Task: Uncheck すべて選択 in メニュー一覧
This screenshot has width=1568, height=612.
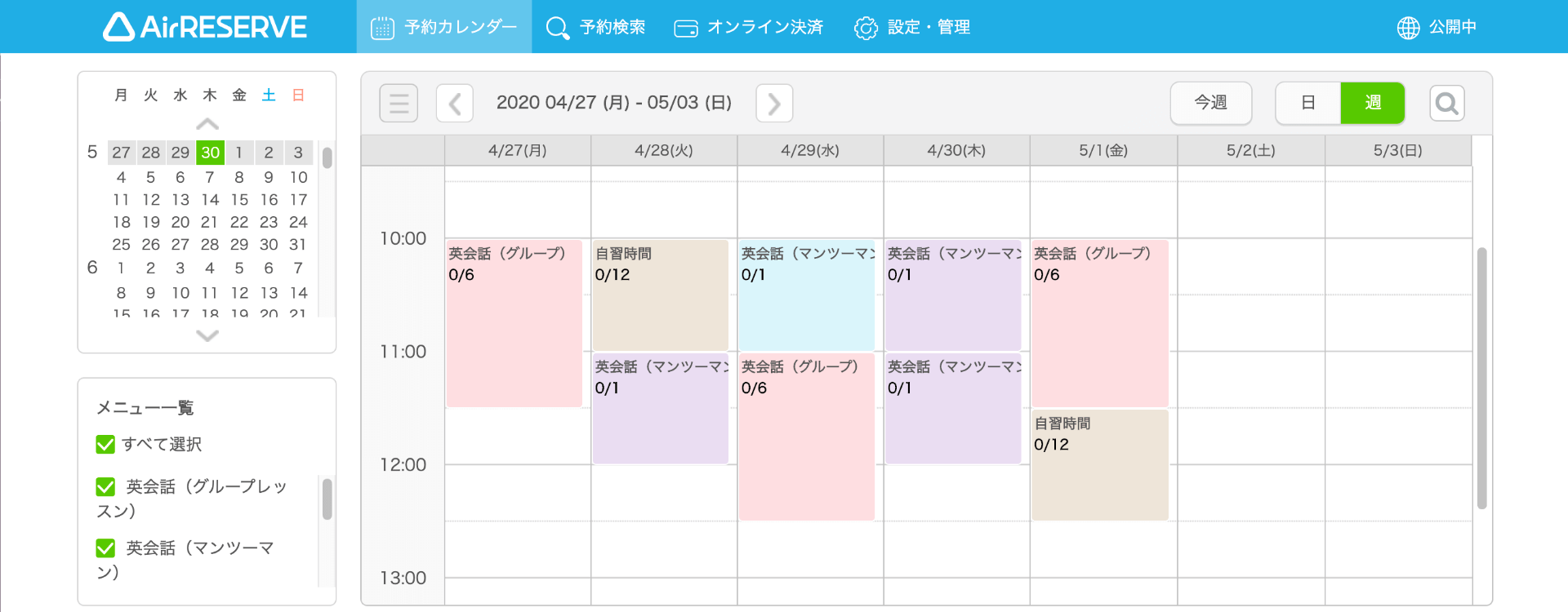Action: [105, 444]
